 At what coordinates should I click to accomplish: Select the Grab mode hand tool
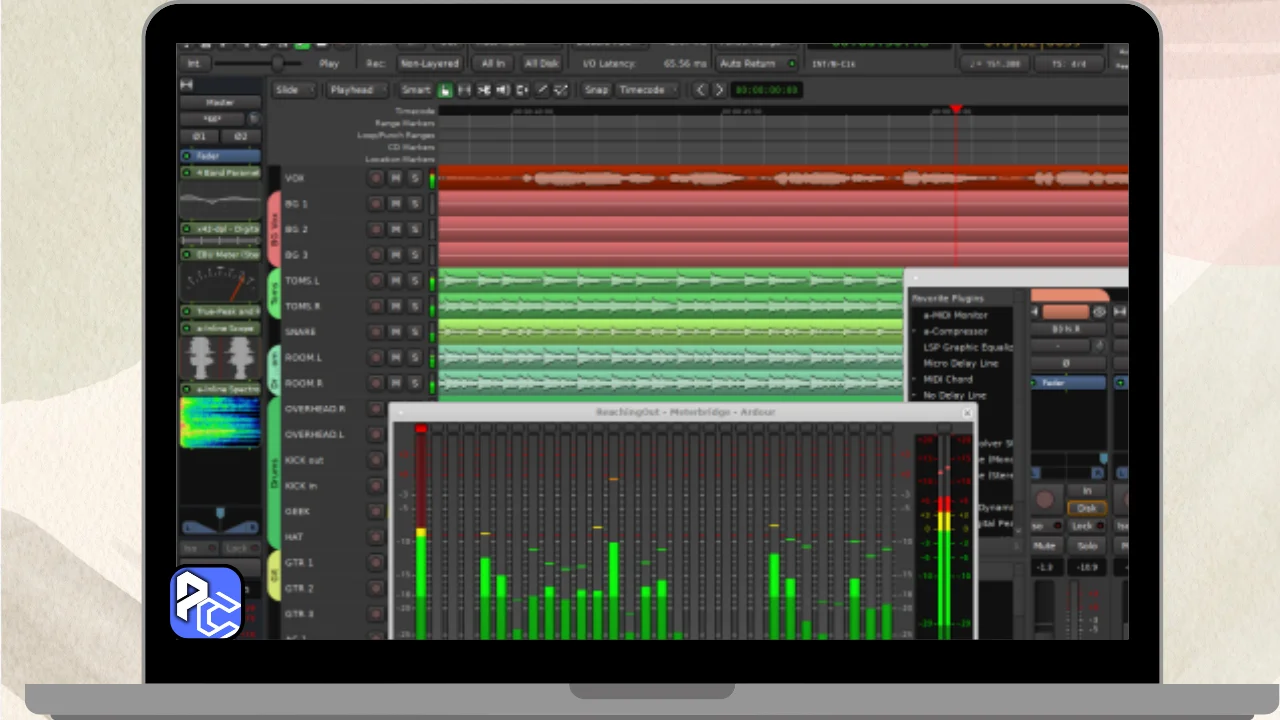tap(445, 90)
